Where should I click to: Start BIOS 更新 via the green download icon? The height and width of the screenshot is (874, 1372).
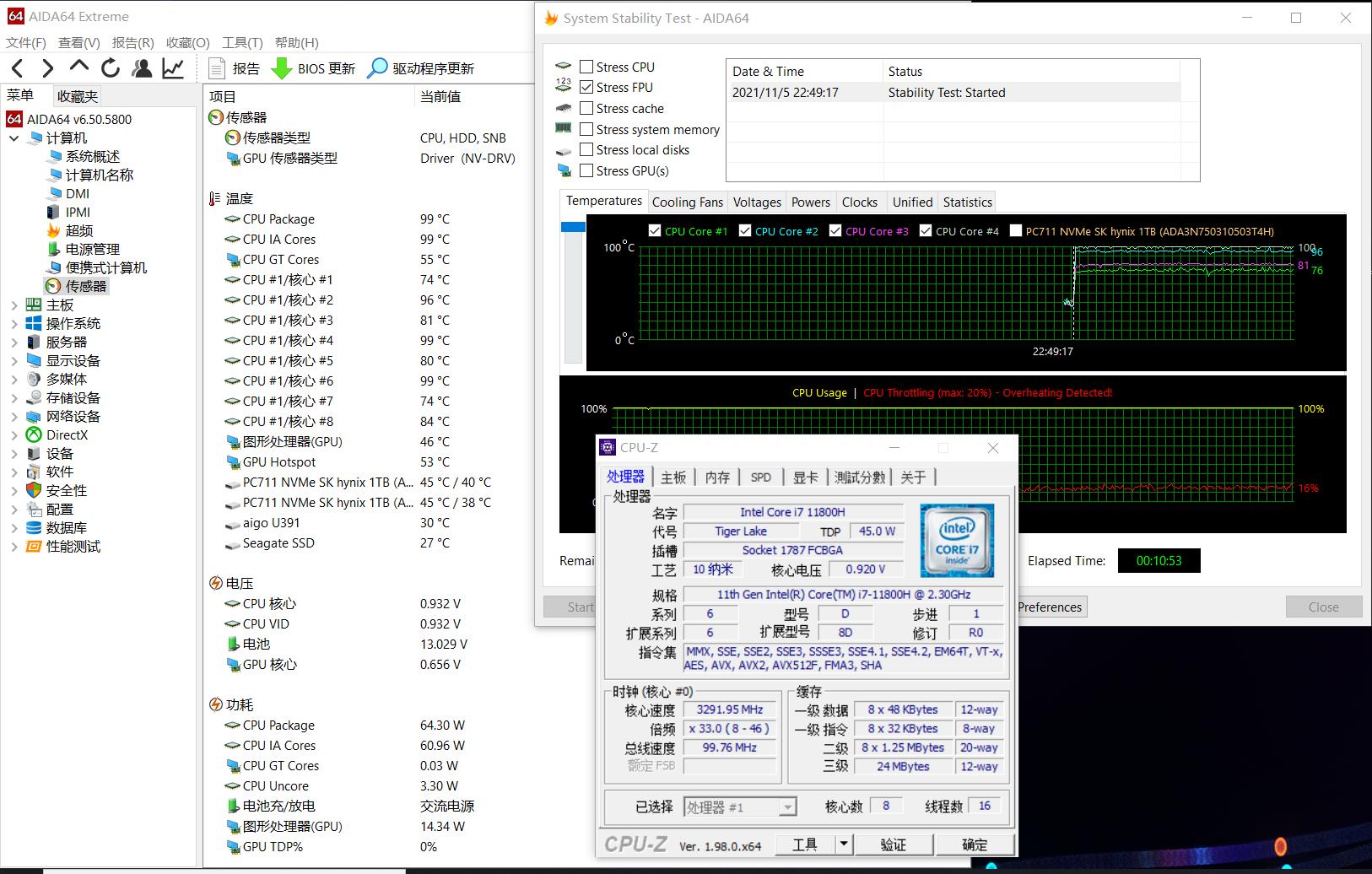point(281,68)
